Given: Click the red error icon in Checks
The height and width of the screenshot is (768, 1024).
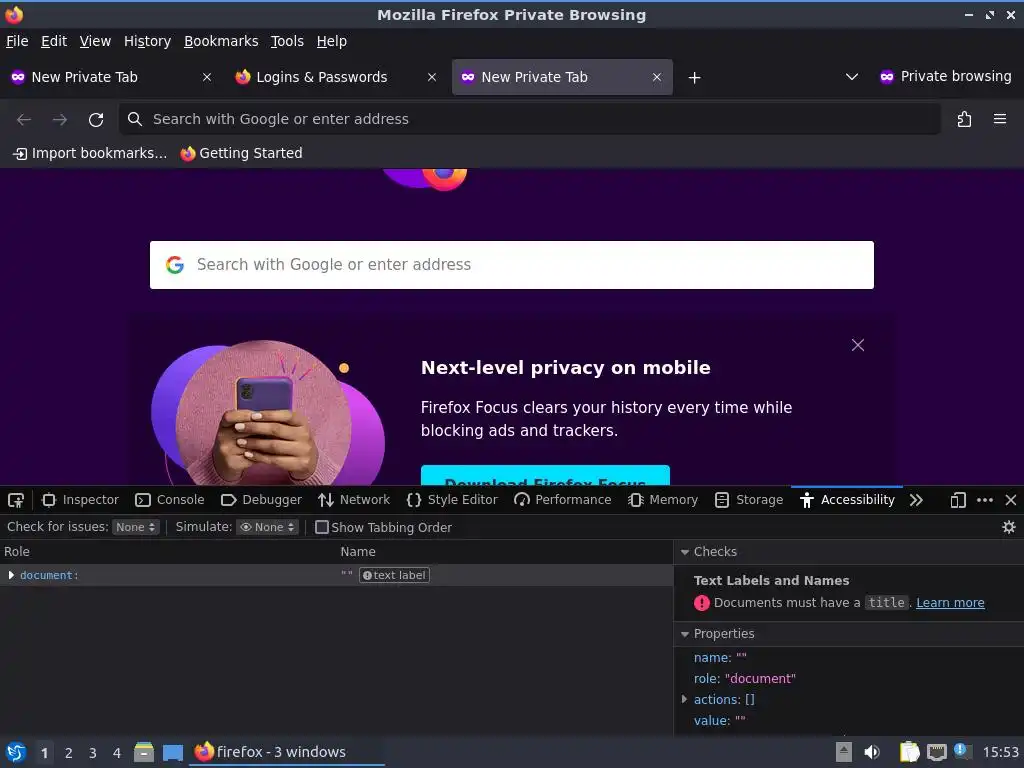Looking at the screenshot, I should pos(701,603).
